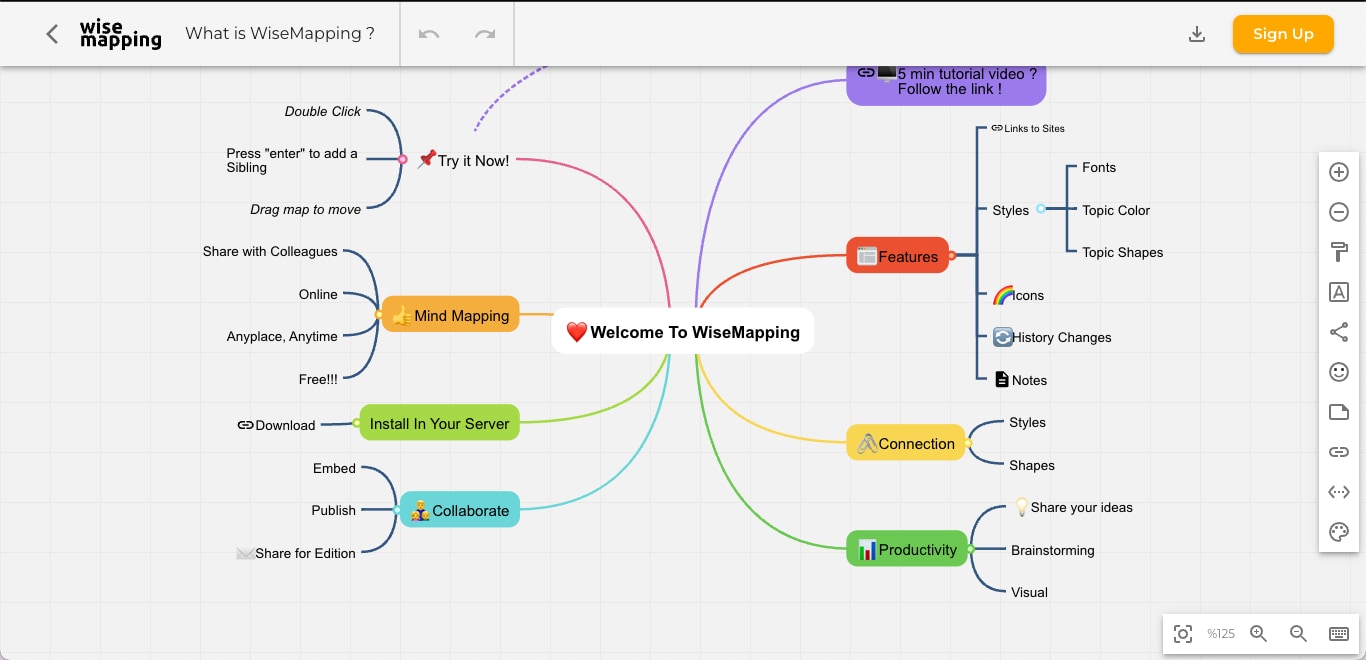Click the WiseMapping logo
The width and height of the screenshot is (1366, 660).
click(120, 34)
